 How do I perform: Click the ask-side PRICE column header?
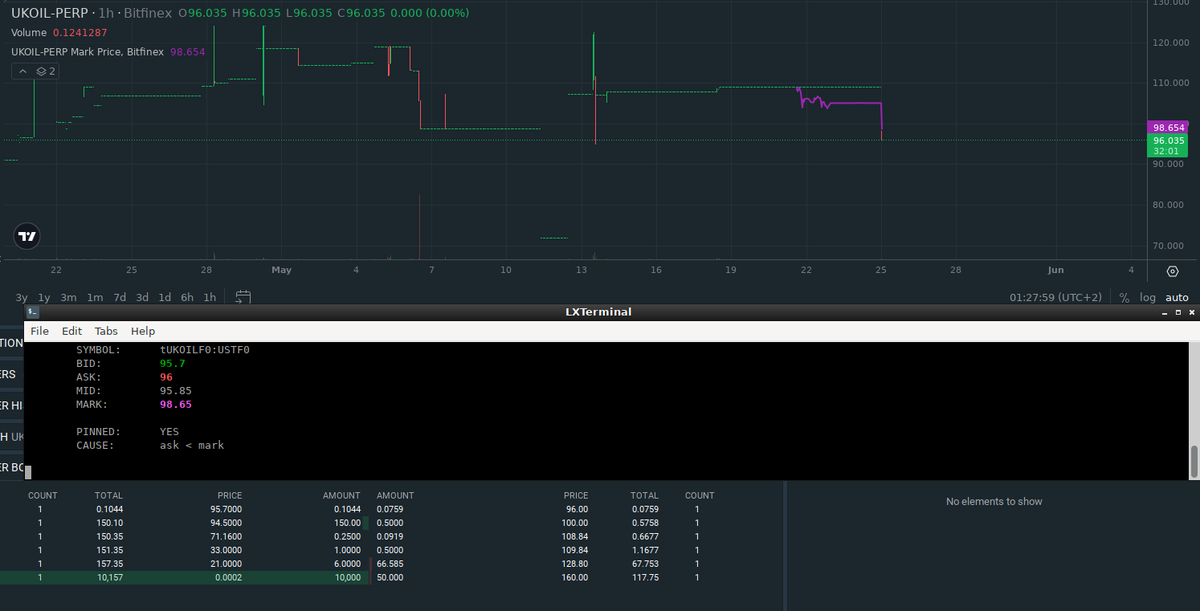tap(576, 495)
